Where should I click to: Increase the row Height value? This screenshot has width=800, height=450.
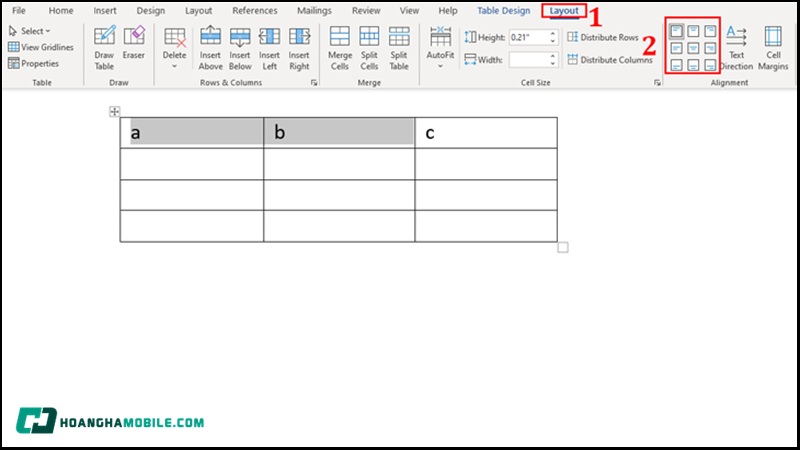(x=553, y=34)
